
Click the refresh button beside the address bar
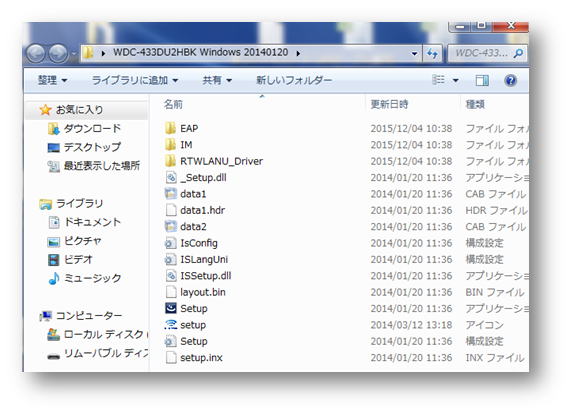(x=432, y=54)
